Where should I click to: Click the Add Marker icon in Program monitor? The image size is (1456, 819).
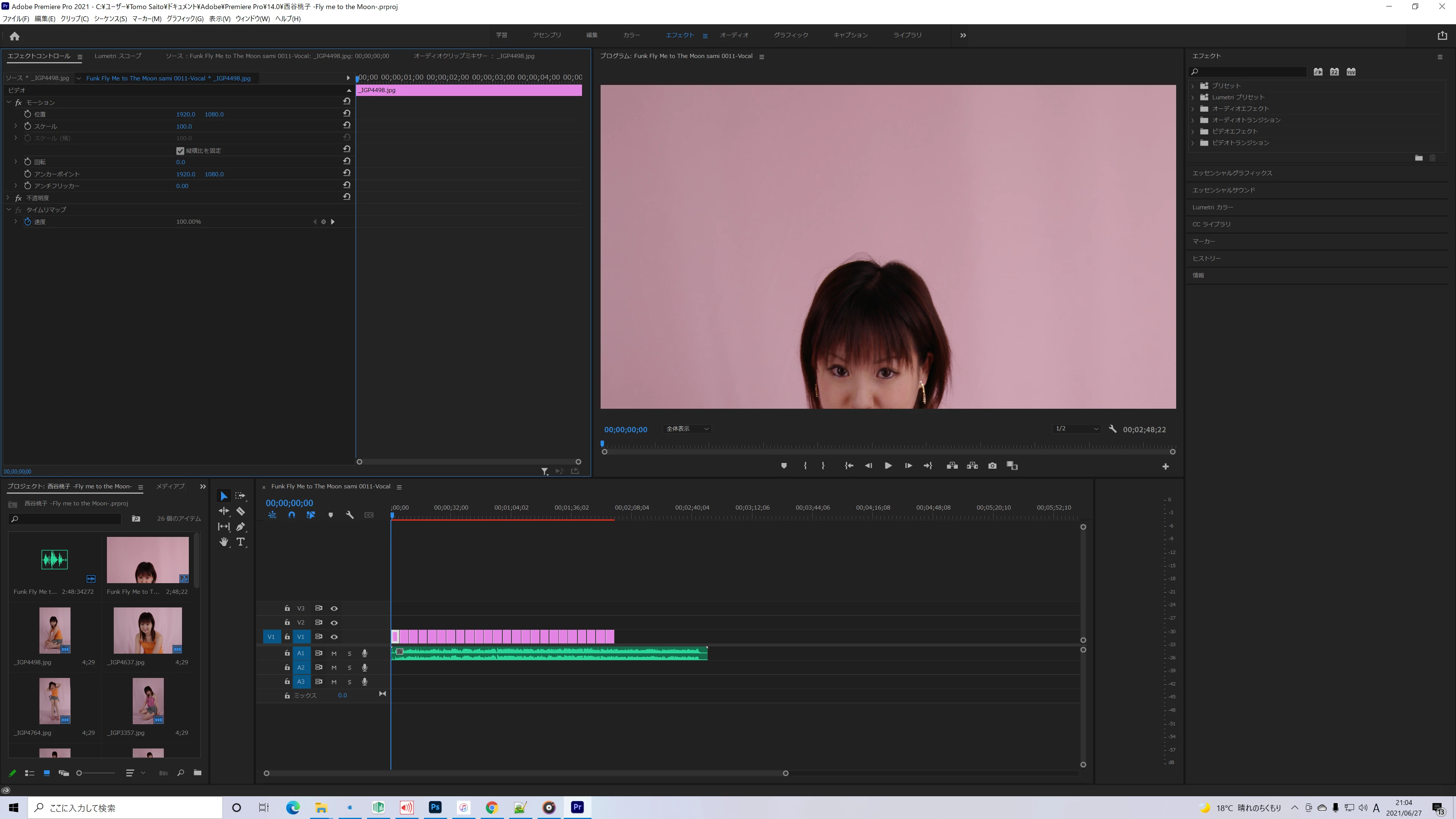click(783, 466)
